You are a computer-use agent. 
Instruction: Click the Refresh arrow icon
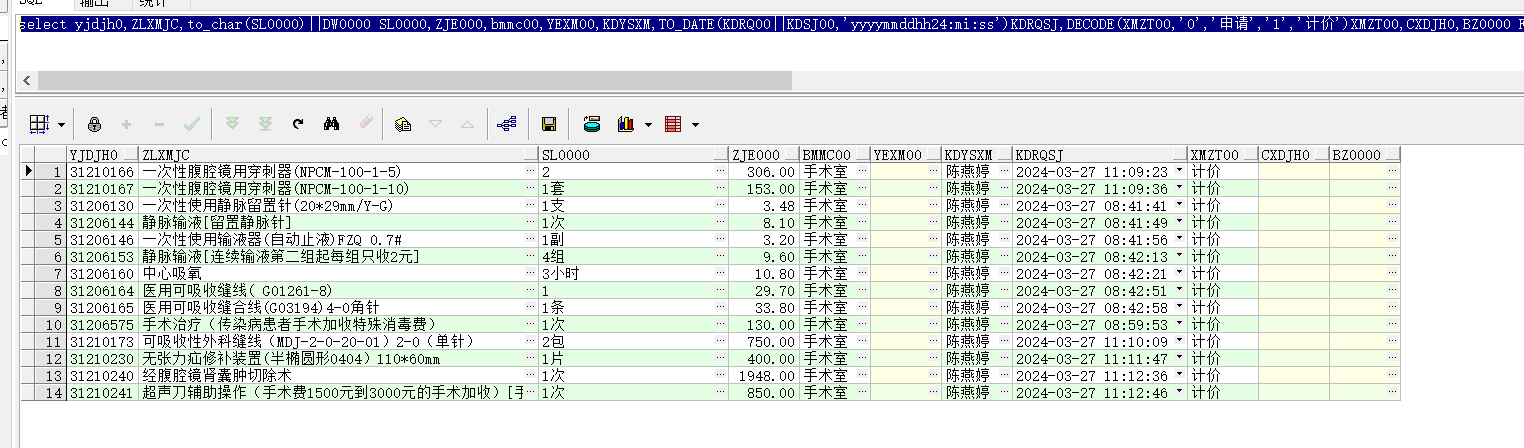point(297,125)
